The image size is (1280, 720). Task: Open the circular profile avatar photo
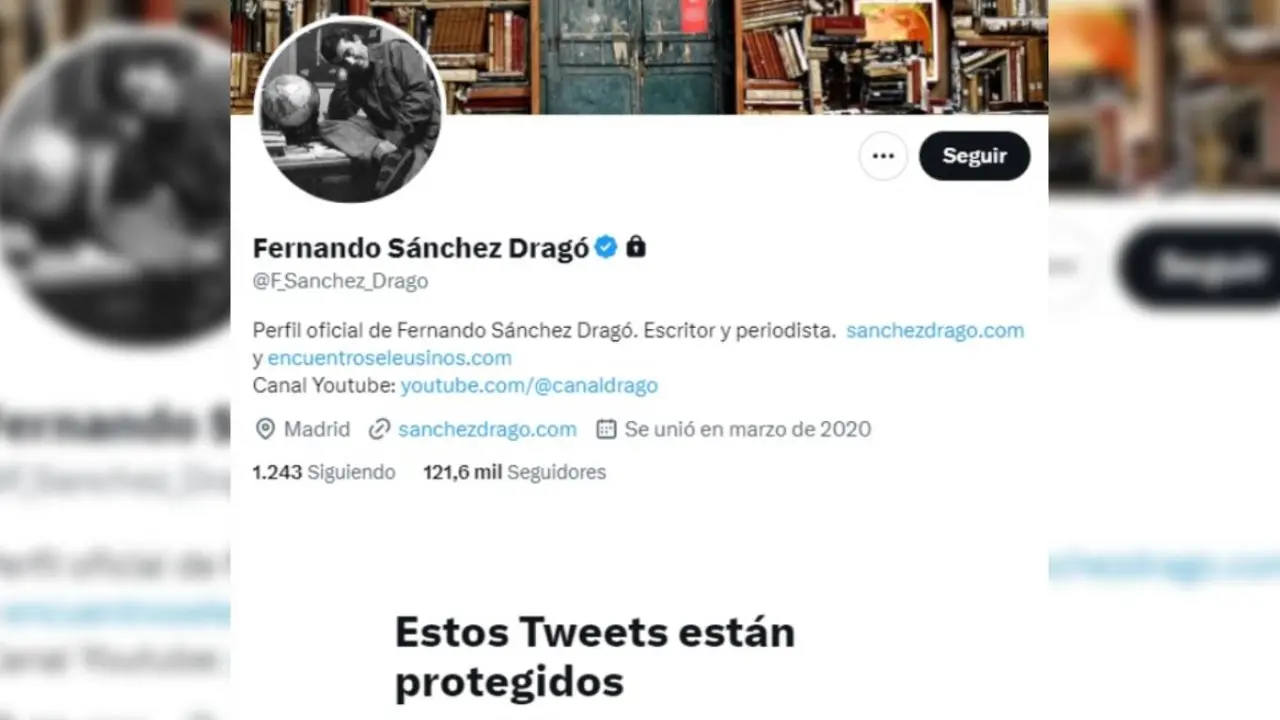pyautogui.click(x=349, y=109)
